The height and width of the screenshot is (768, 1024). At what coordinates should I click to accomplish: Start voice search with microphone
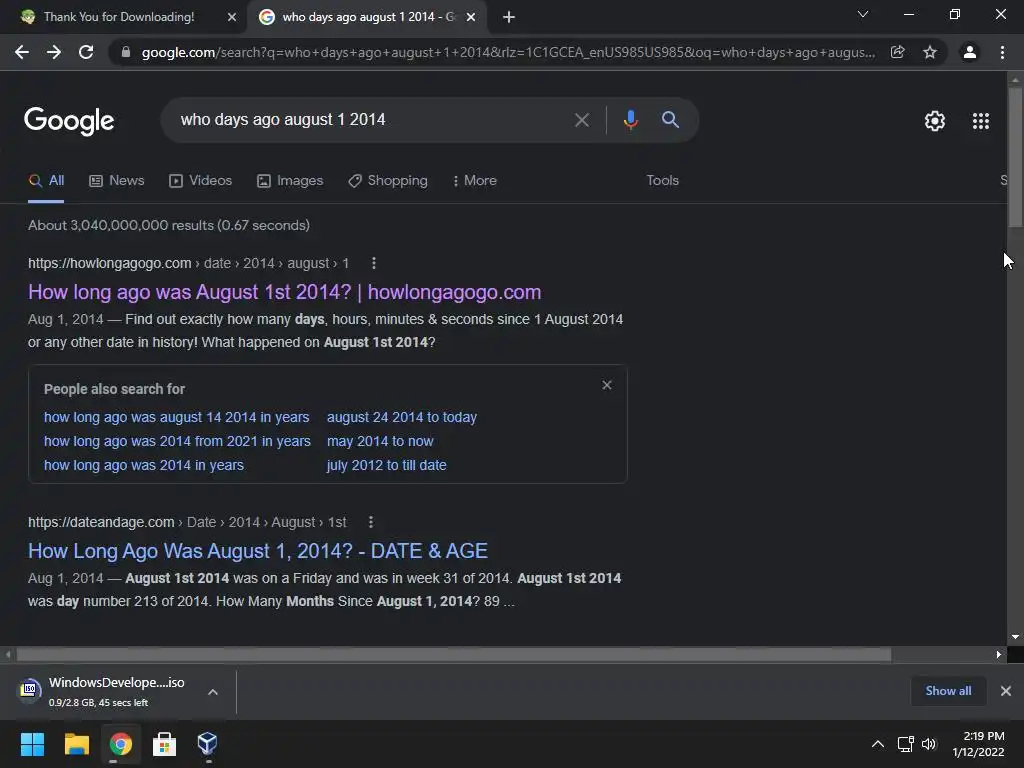630,120
